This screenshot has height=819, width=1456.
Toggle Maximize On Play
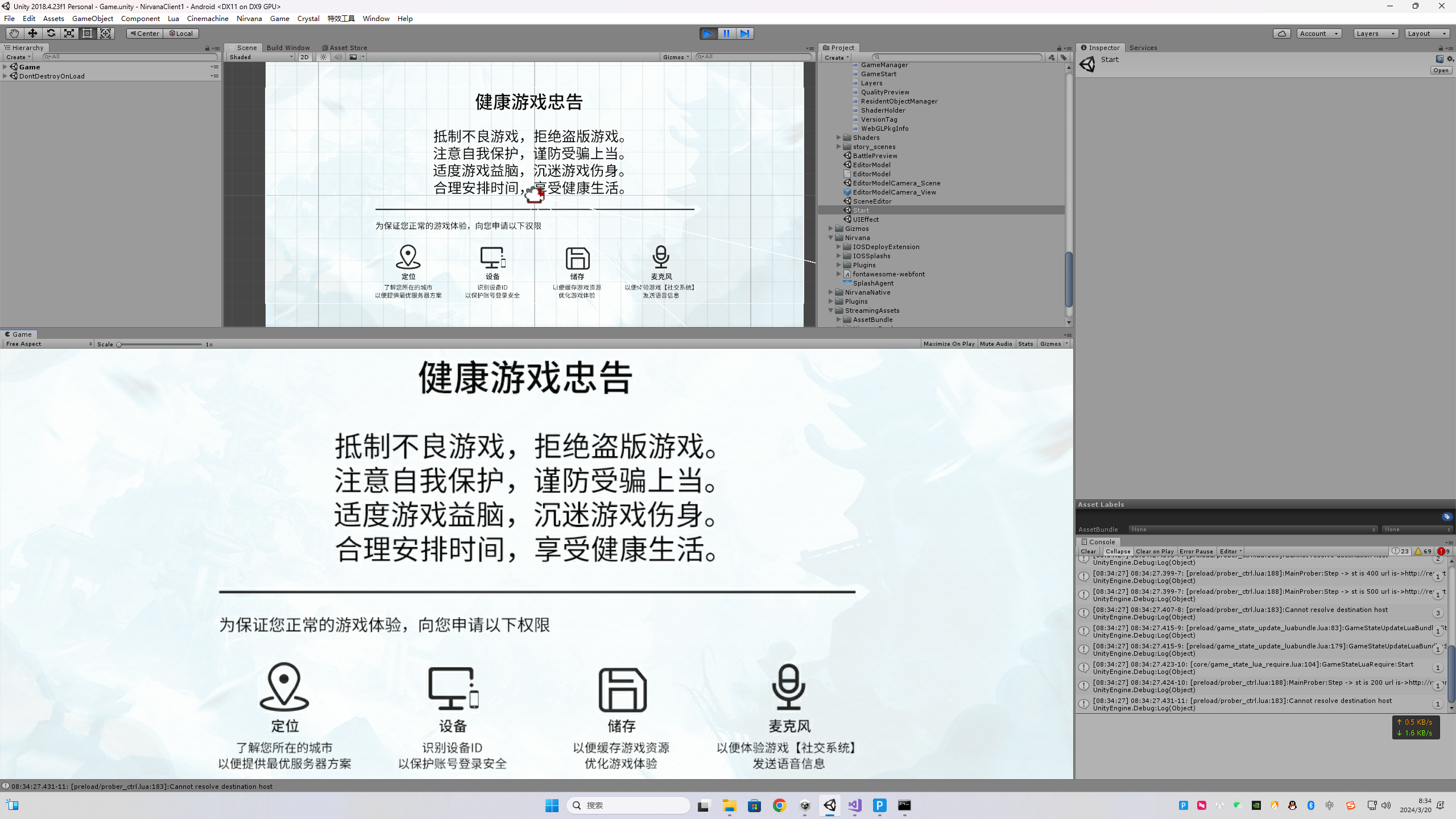click(949, 344)
